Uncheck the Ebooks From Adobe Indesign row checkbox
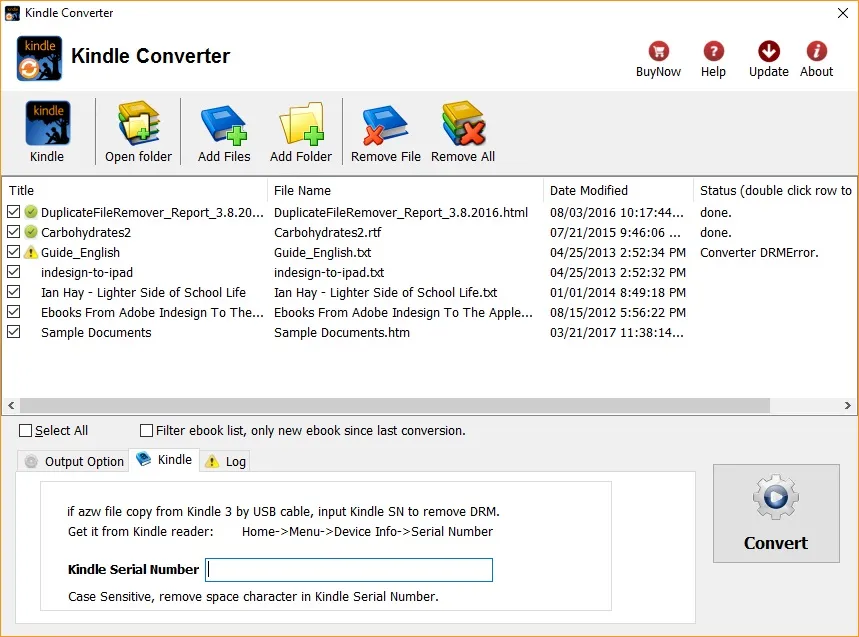859x637 pixels. [x=14, y=312]
